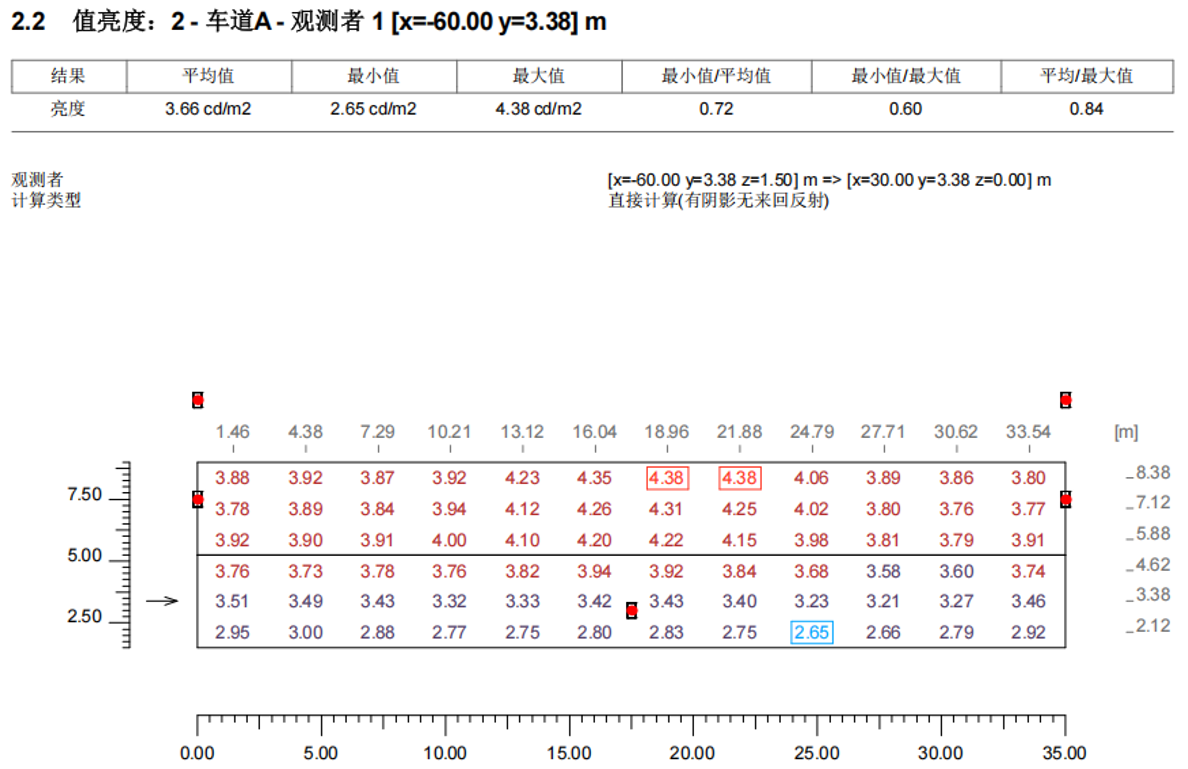1188x769 pixels.
Task: Click the top-left luminaire marker above the grid
Action: point(198,400)
